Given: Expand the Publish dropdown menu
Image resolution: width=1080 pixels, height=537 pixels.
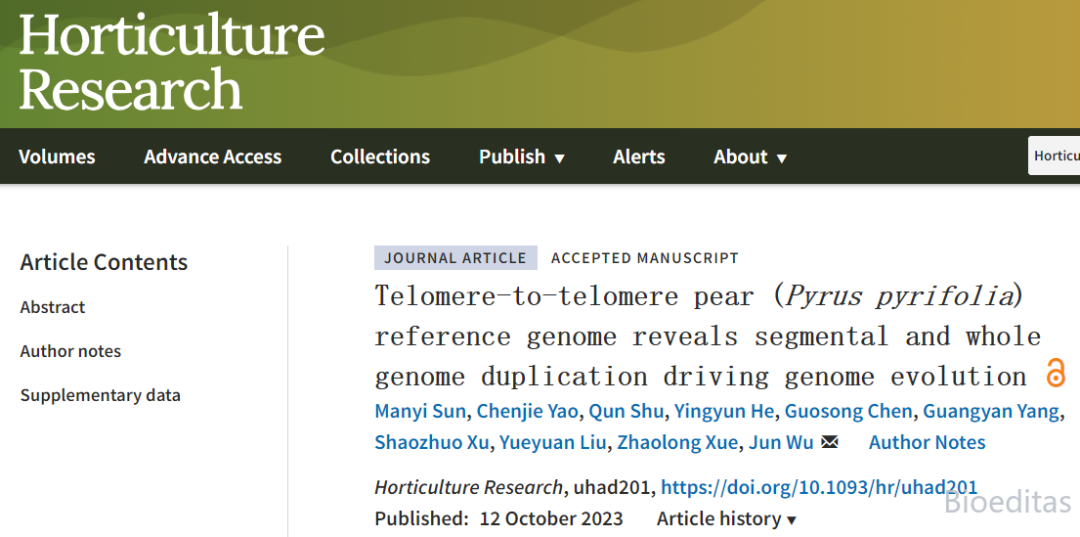Looking at the screenshot, I should (522, 157).
